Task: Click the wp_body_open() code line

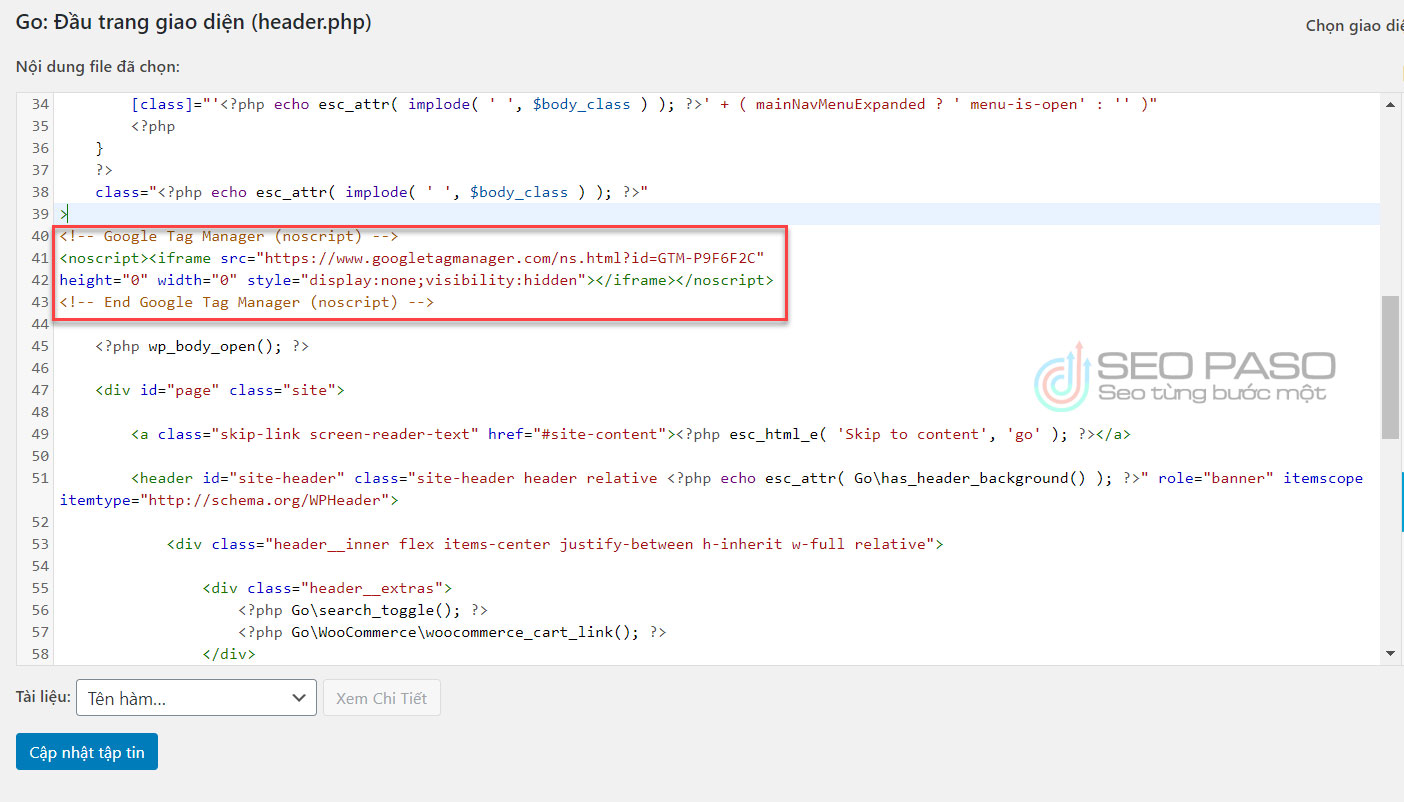Action: coord(202,346)
